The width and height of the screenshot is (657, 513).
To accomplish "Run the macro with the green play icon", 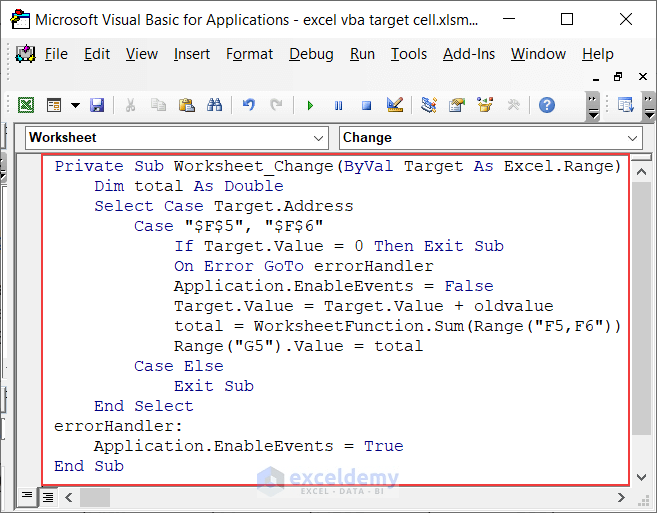I will pyautogui.click(x=310, y=105).
